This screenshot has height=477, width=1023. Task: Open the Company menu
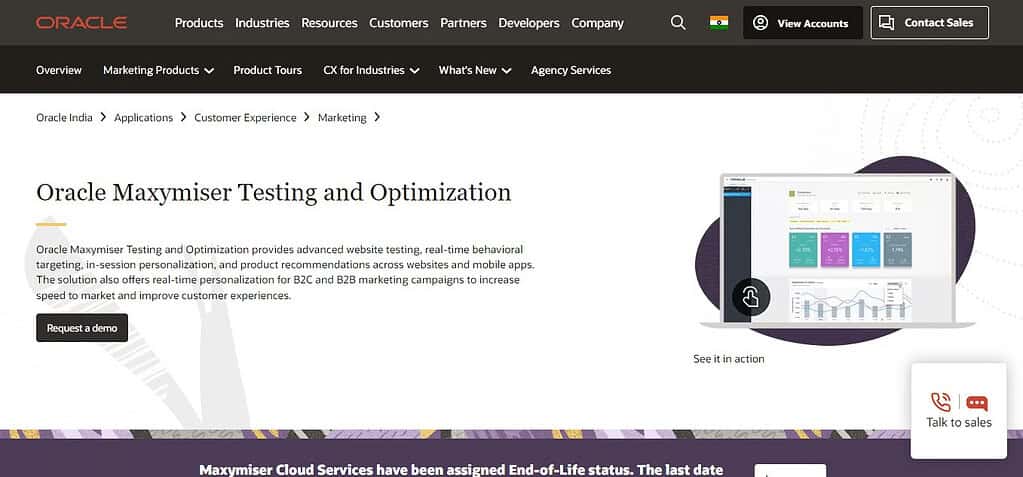click(598, 23)
